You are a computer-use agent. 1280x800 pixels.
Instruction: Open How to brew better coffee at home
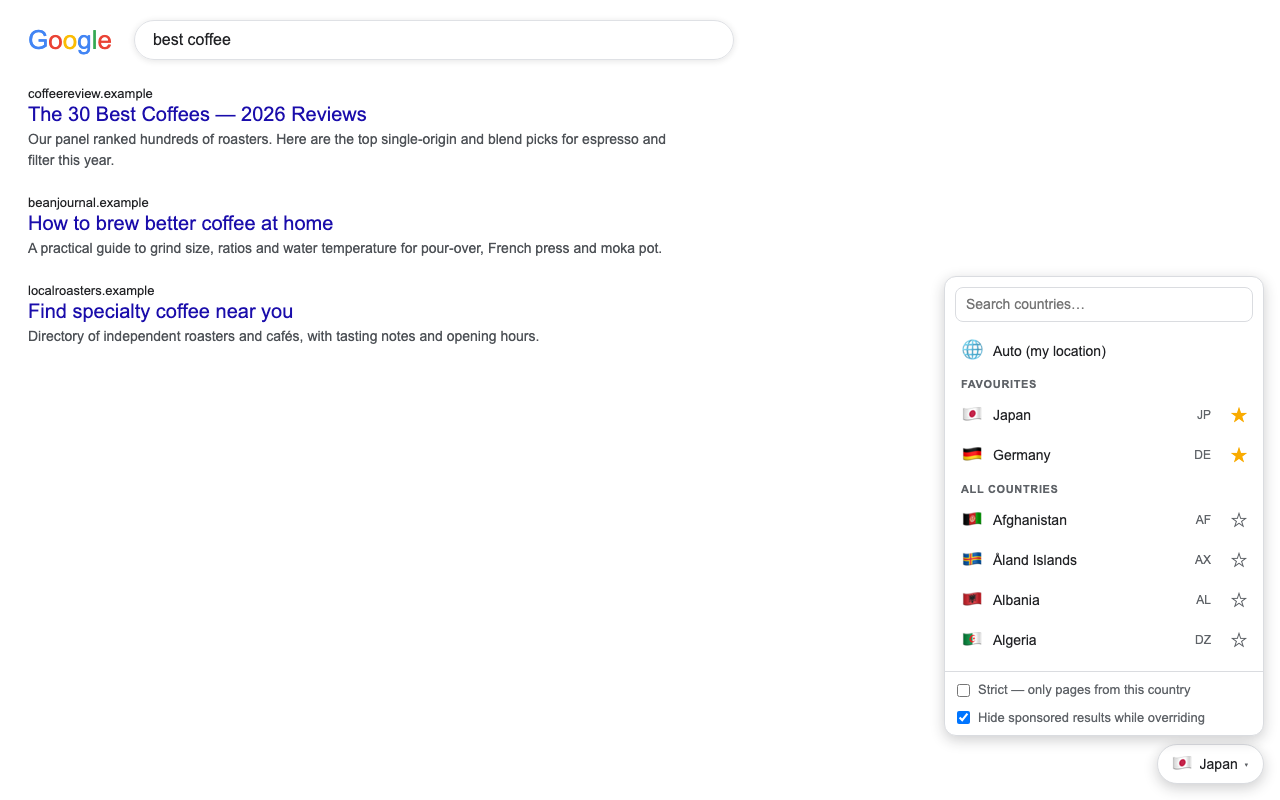coord(180,223)
